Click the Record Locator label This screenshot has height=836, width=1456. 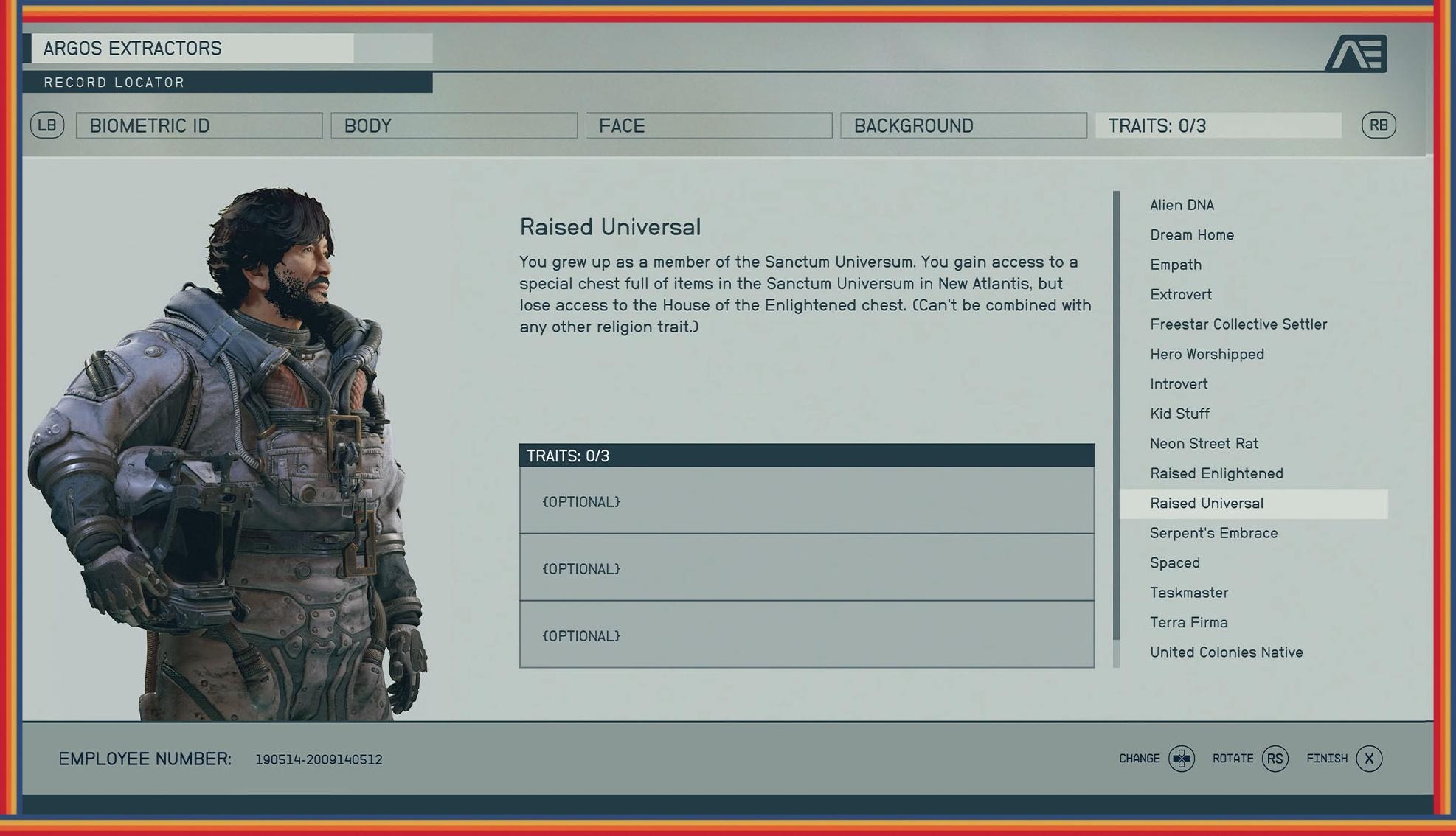[x=114, y=83]
